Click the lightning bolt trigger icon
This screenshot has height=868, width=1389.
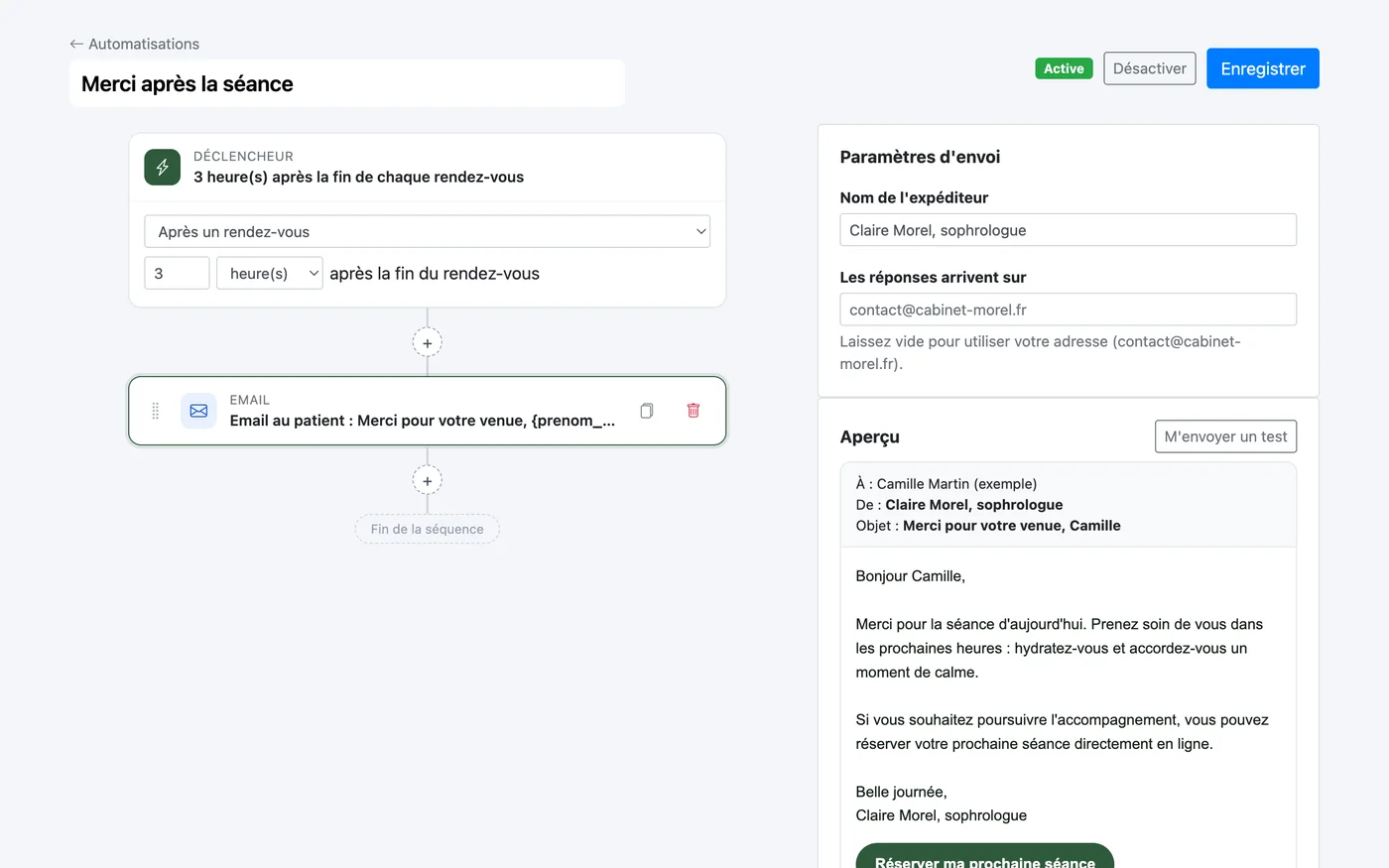click(x=162, y=167)
